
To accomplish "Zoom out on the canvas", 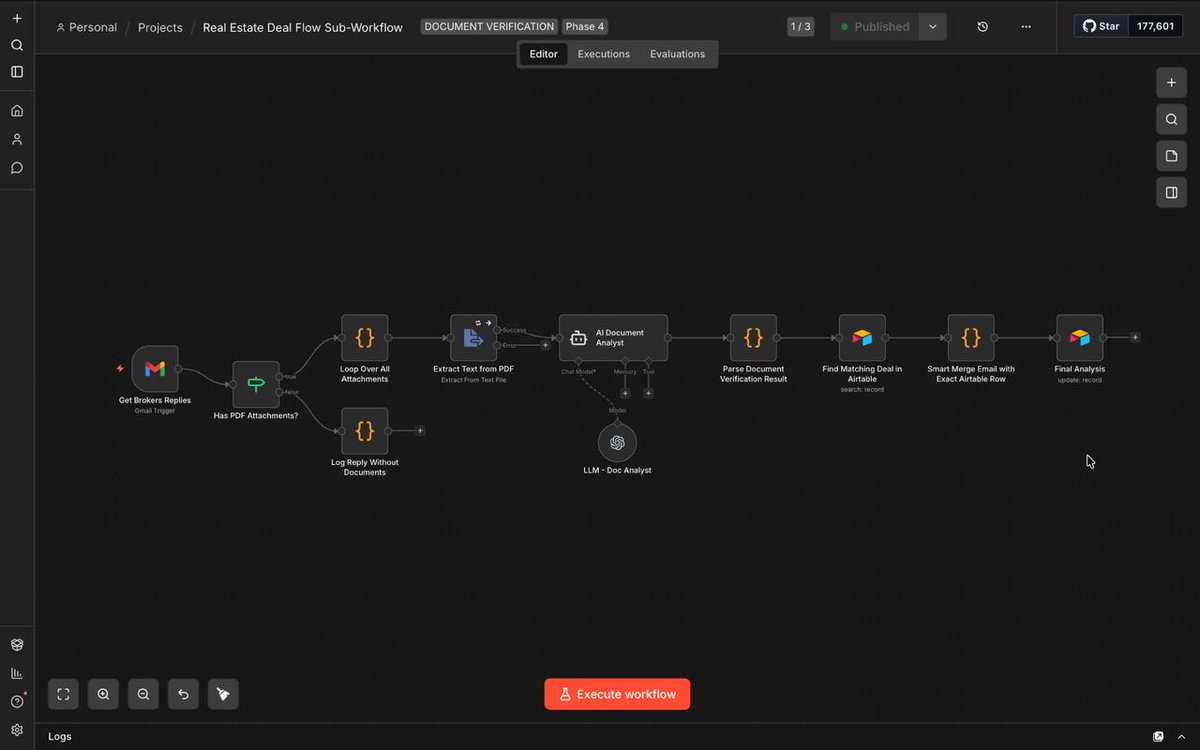I will 143,694.
